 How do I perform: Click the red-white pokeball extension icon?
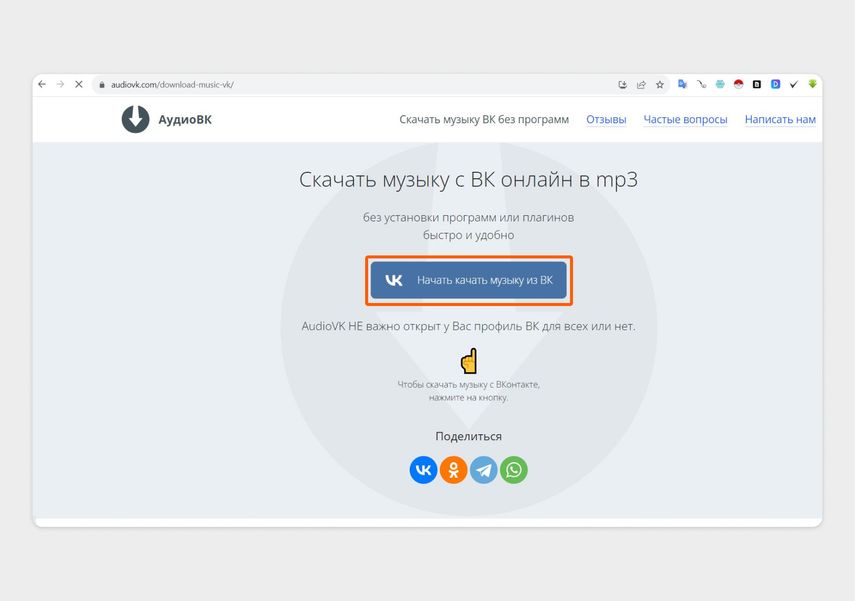pyautogui.click(x=738, y=84)
